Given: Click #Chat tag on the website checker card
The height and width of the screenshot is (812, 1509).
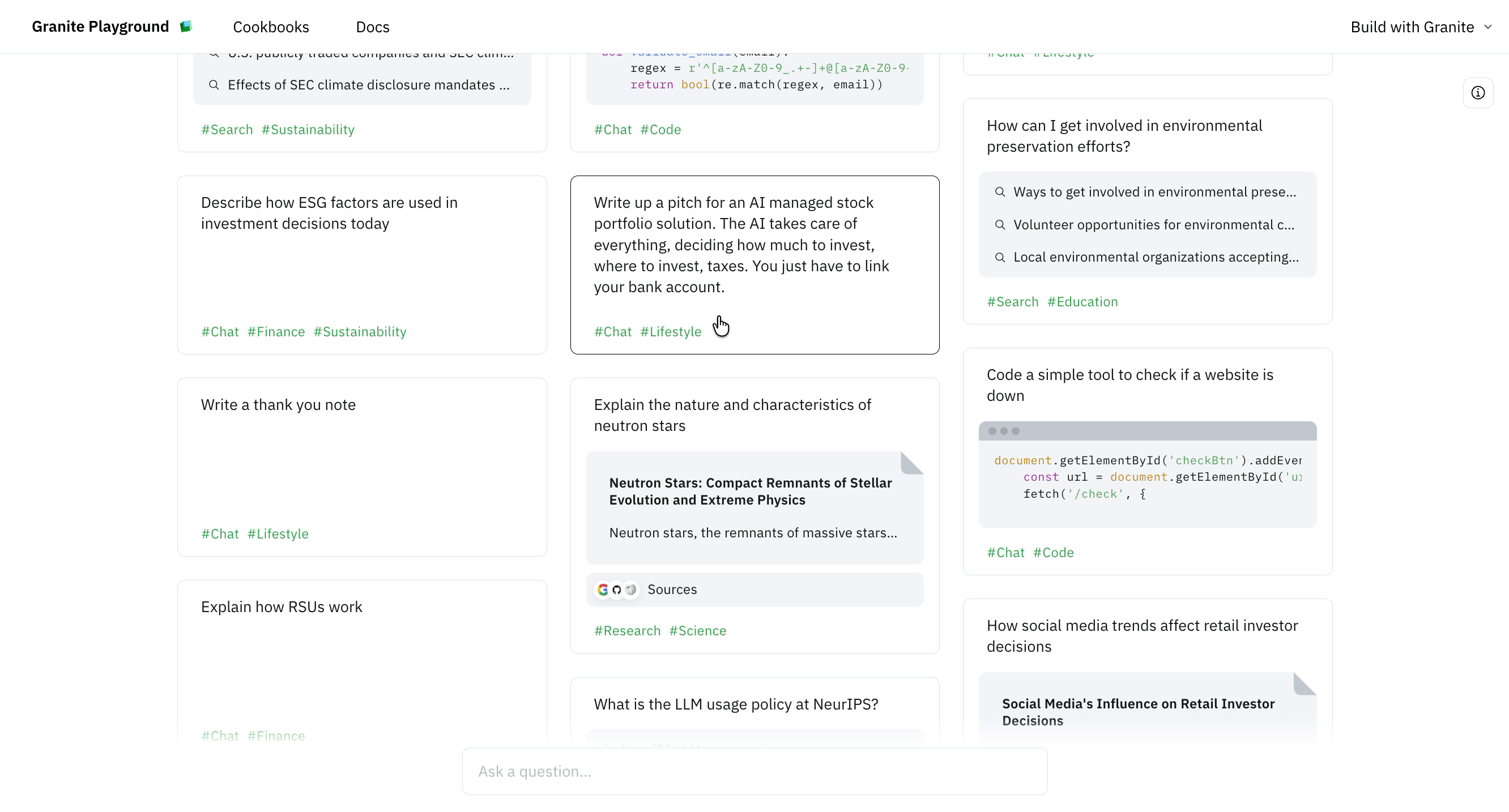Looking at the screenshot, I should coord(1005,552).
